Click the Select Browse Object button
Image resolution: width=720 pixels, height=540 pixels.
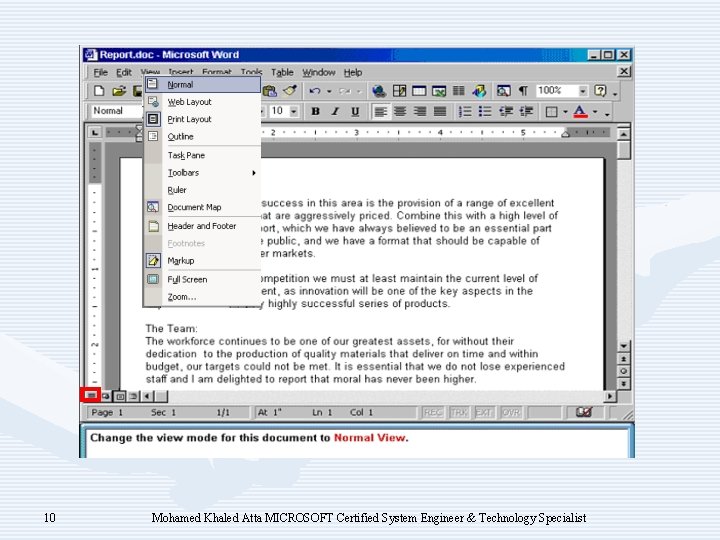[624, 371]
